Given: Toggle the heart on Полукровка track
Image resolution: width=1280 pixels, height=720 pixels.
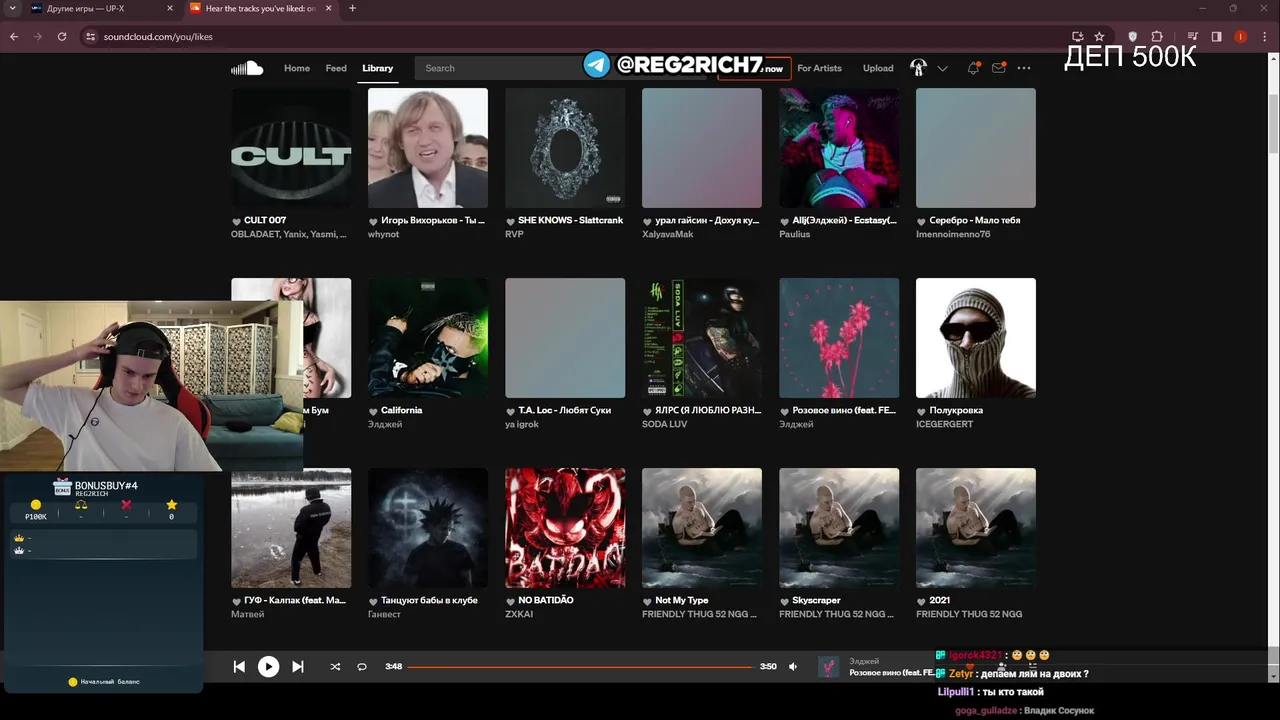Looking at the screenshot, I should pyautogui.click(x=921, y=411).
